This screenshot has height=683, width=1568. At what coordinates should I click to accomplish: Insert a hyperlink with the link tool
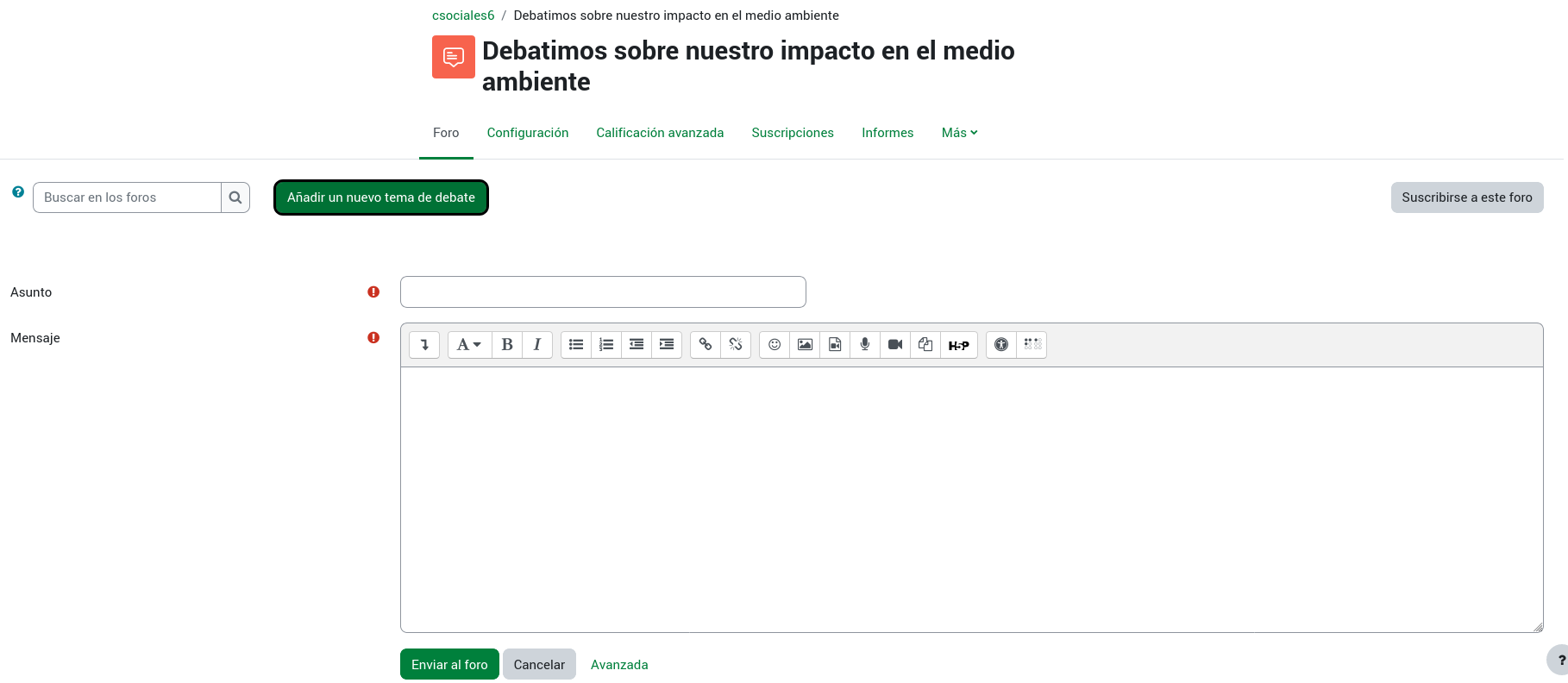point(706,345)
